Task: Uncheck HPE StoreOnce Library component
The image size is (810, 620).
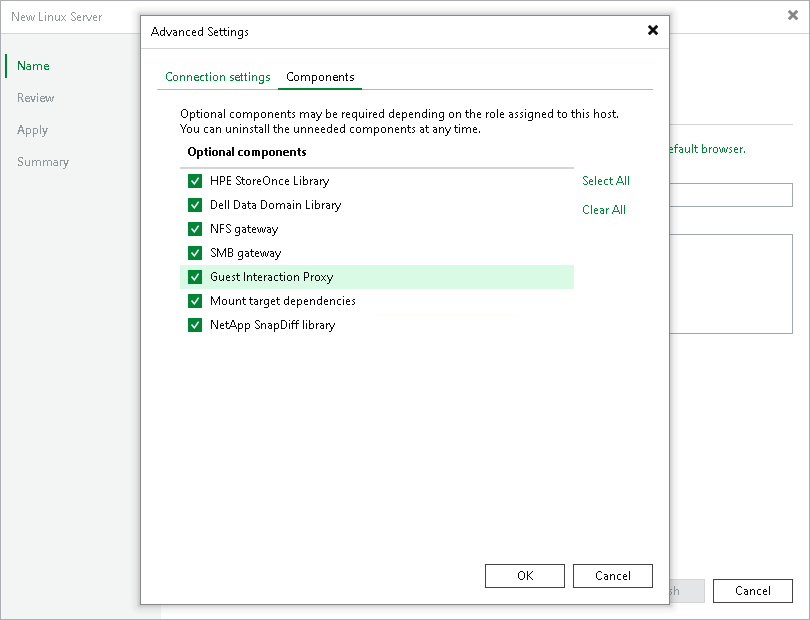Action: [195, 181]
